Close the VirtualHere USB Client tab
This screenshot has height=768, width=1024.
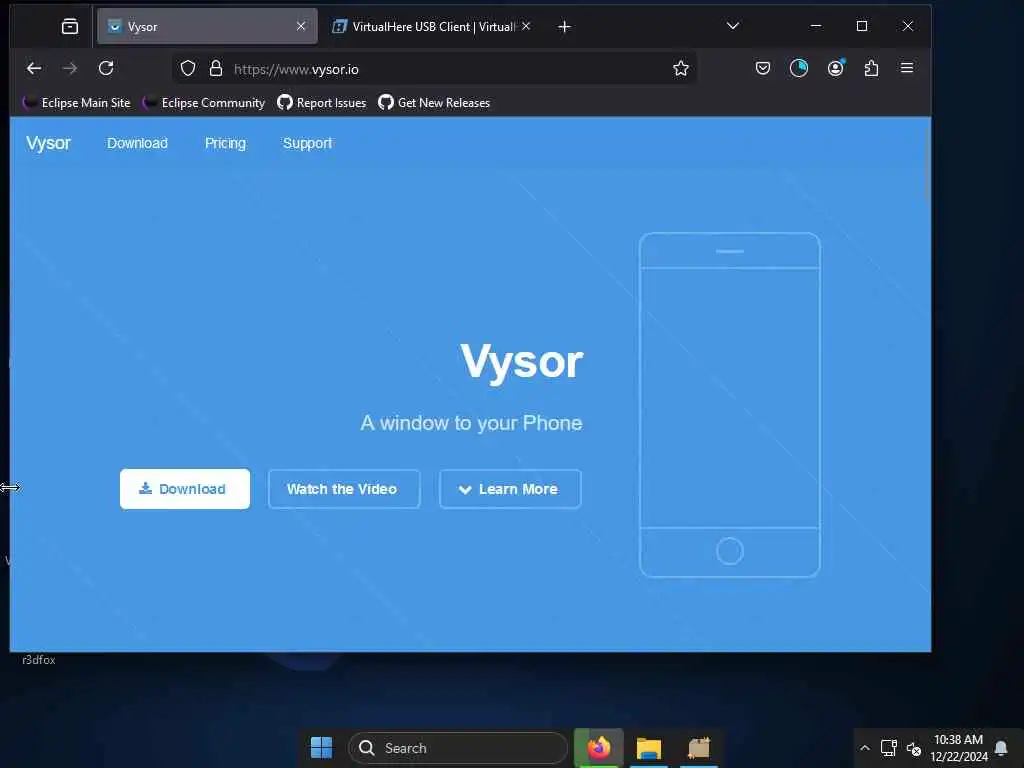[x=526, y=26]
